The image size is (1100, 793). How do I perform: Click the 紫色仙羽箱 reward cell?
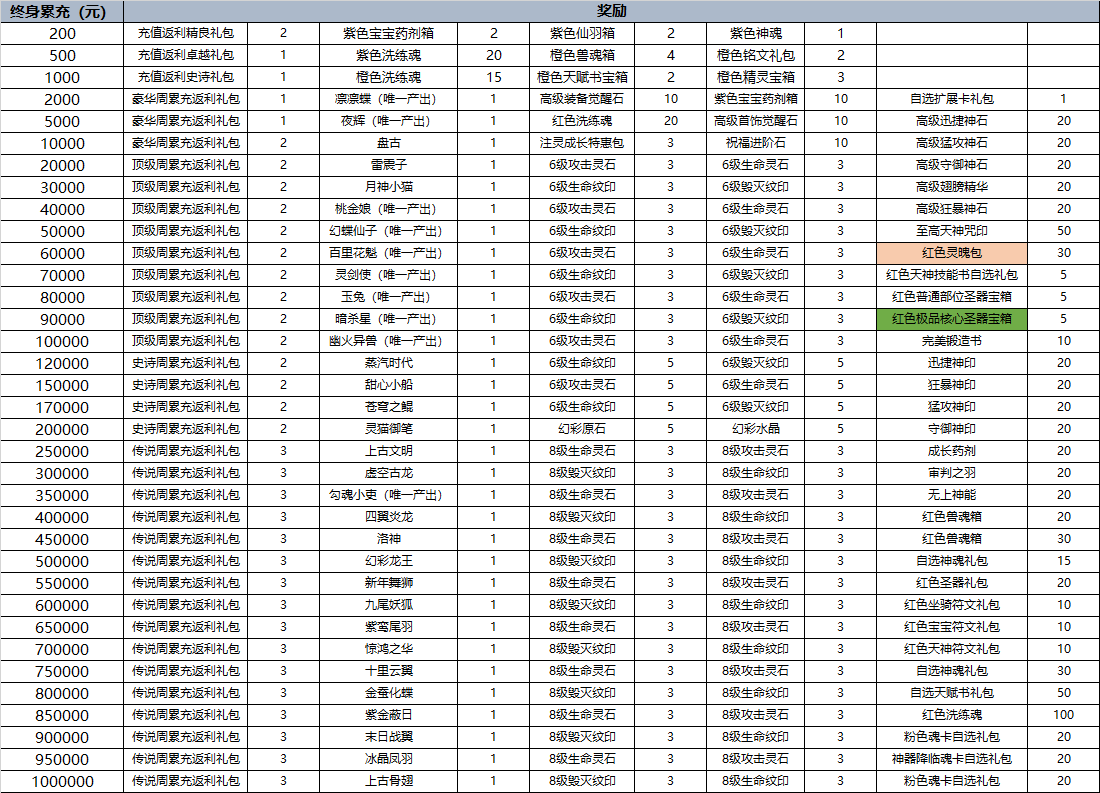[x=582, y=33]
